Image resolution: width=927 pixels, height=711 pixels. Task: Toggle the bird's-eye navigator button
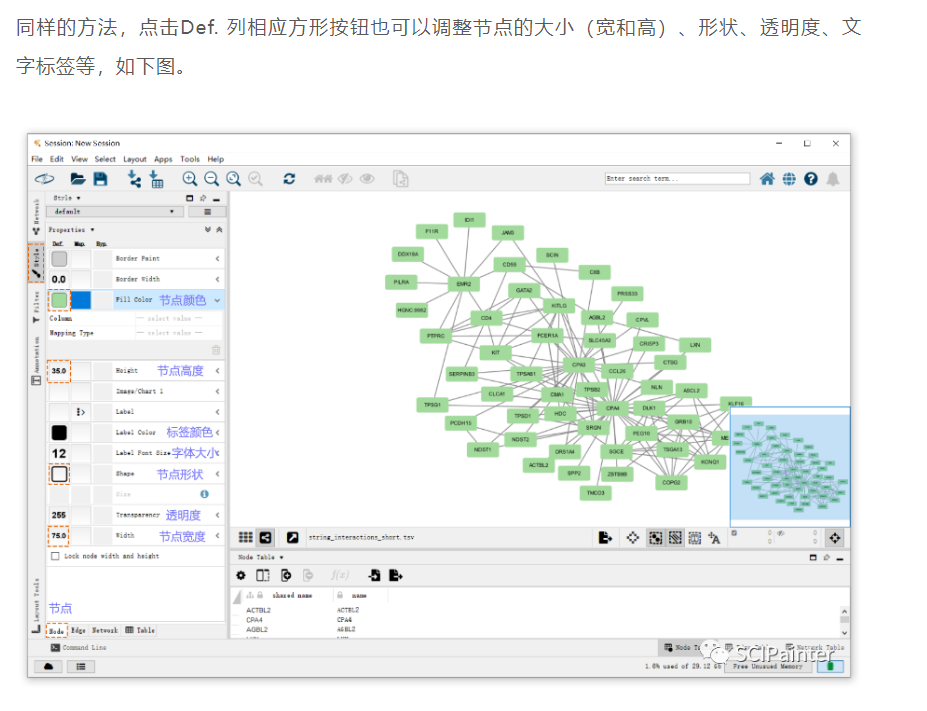click(834, 538)
